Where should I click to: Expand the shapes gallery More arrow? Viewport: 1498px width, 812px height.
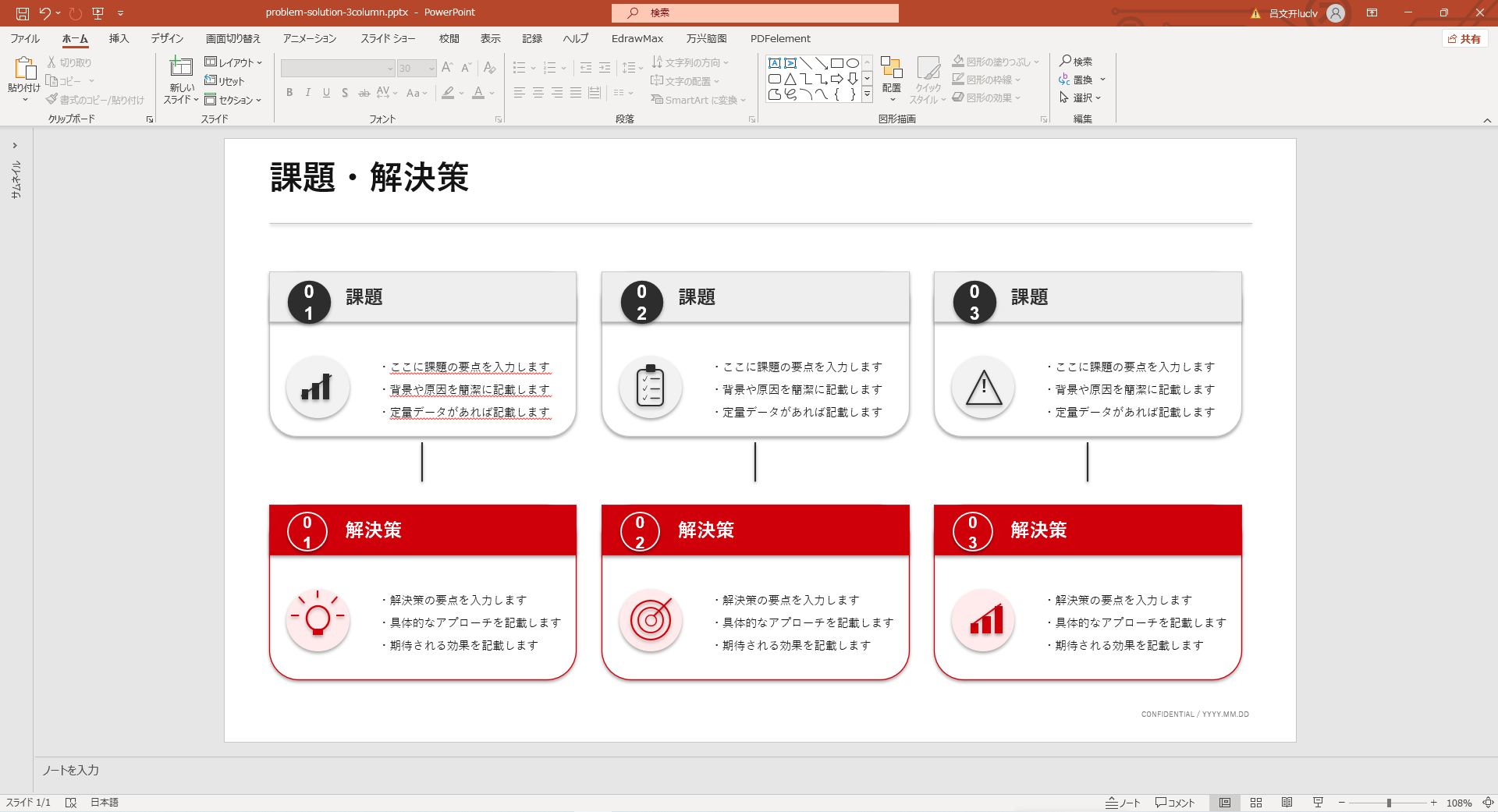867,94
